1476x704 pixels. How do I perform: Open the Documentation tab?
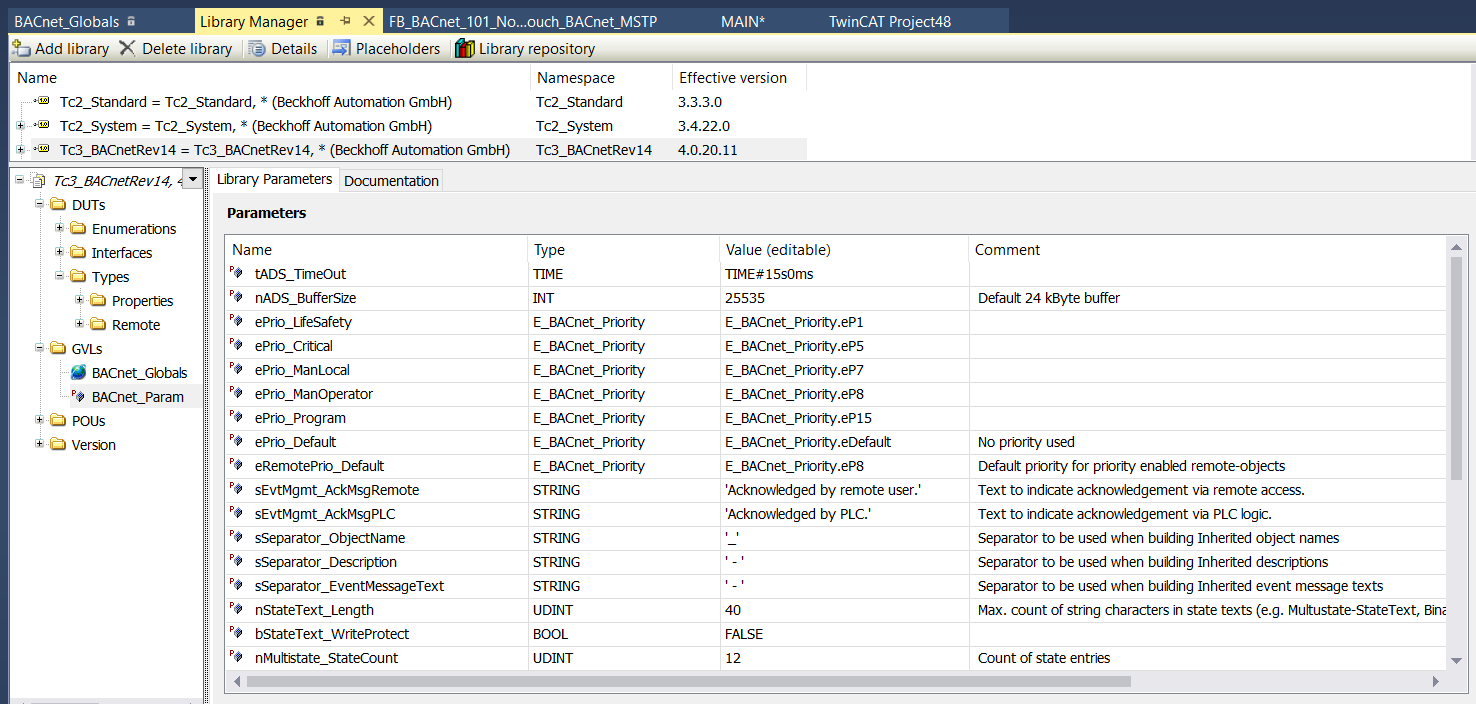[391, 181]
